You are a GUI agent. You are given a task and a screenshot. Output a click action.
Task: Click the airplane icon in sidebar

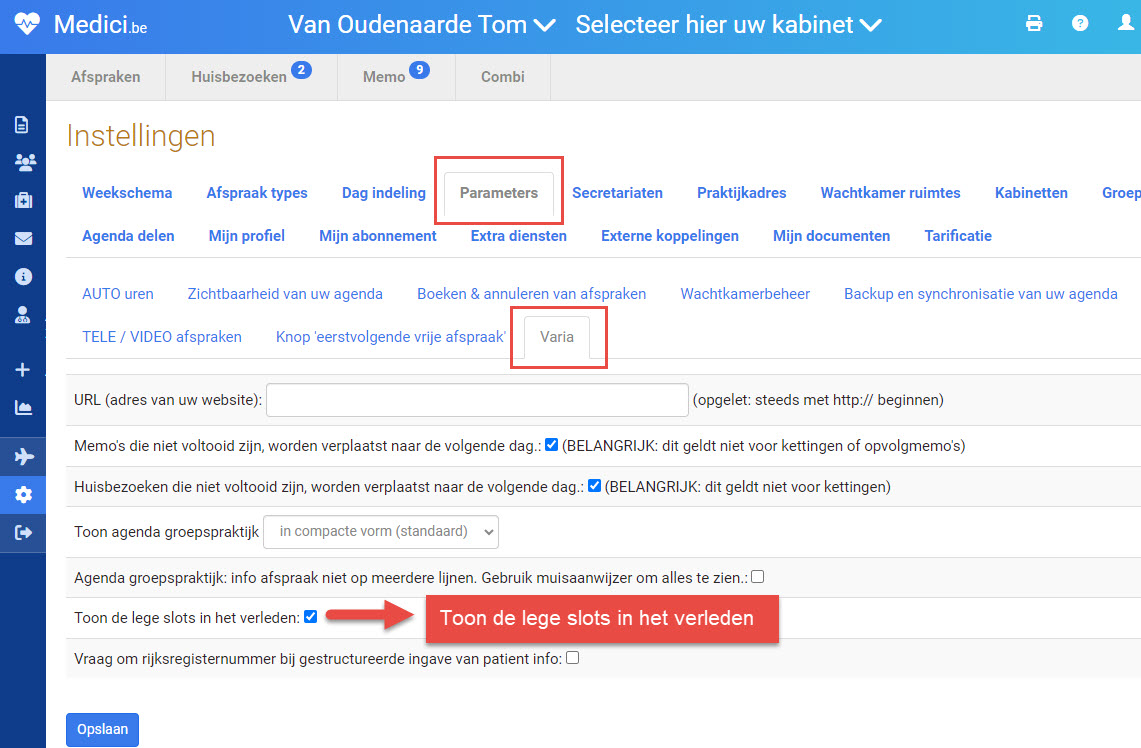(x=22, y=457)
